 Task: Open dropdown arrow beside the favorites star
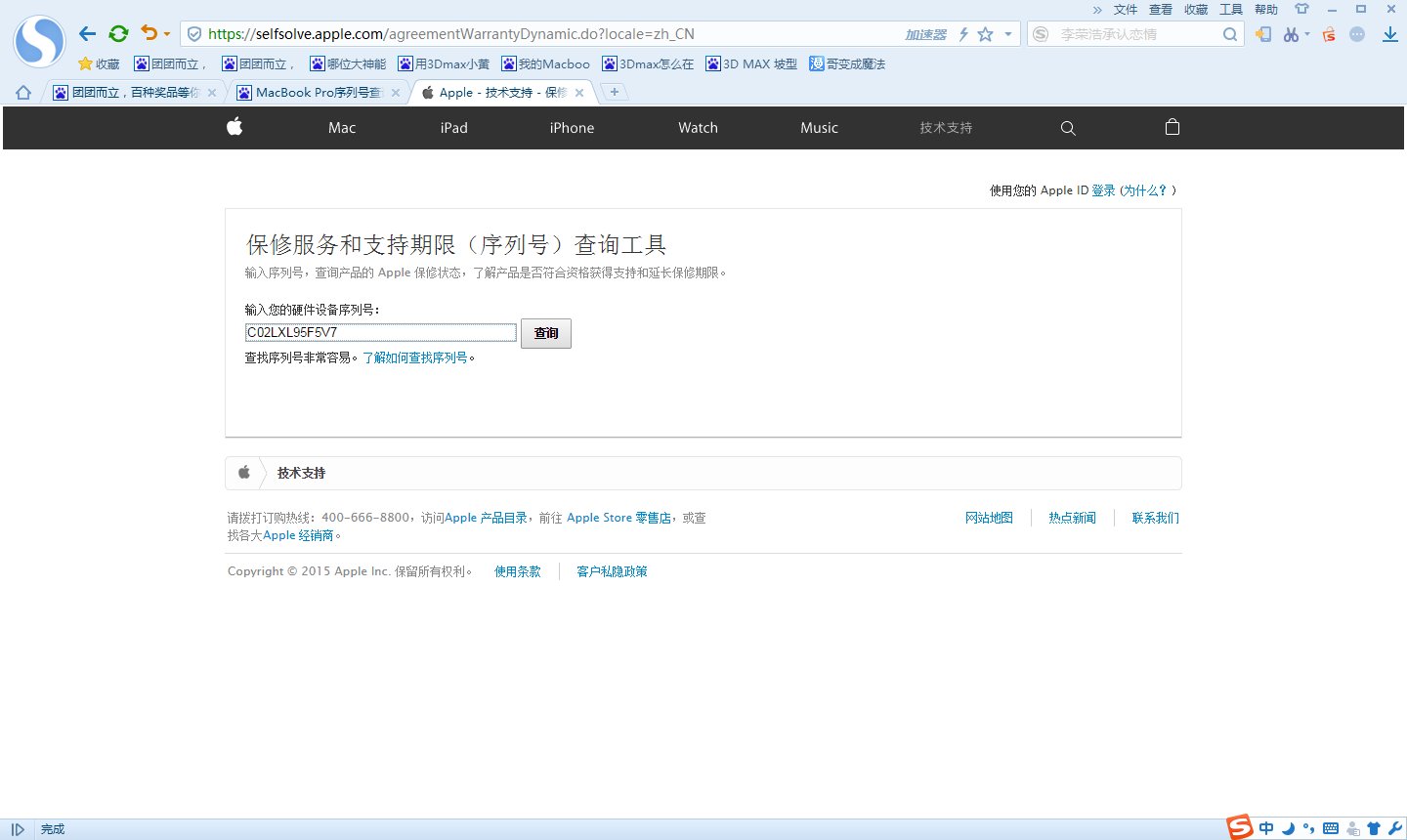point(1007,32)
